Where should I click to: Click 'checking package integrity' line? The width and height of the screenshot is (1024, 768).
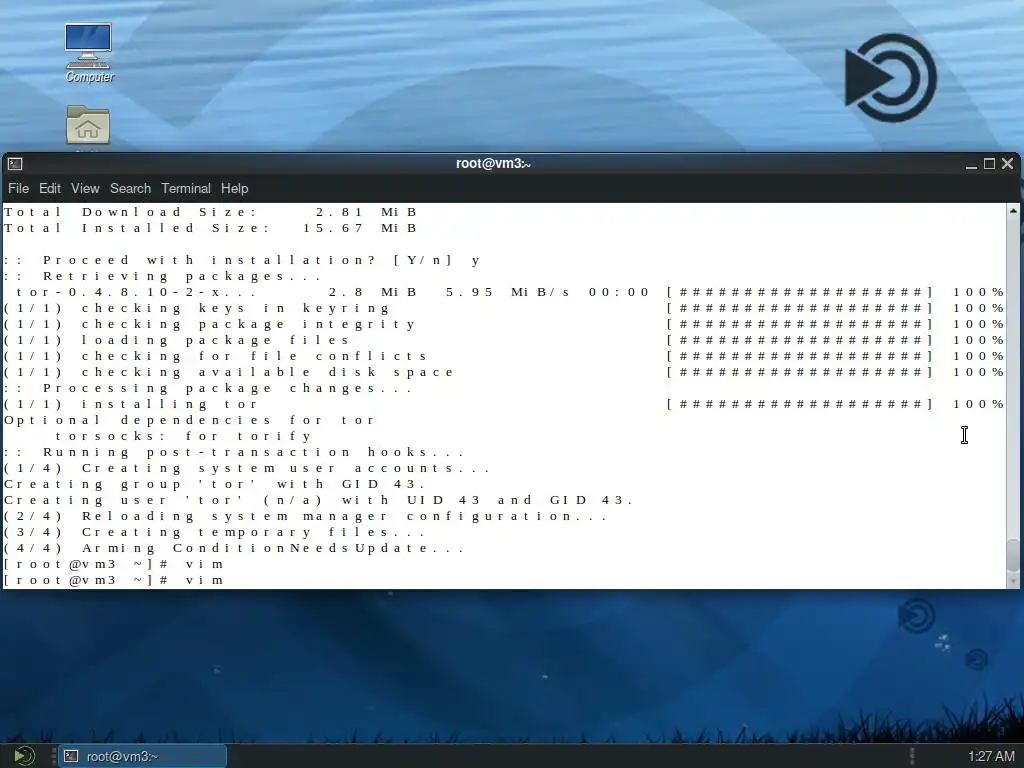point(504,324)
